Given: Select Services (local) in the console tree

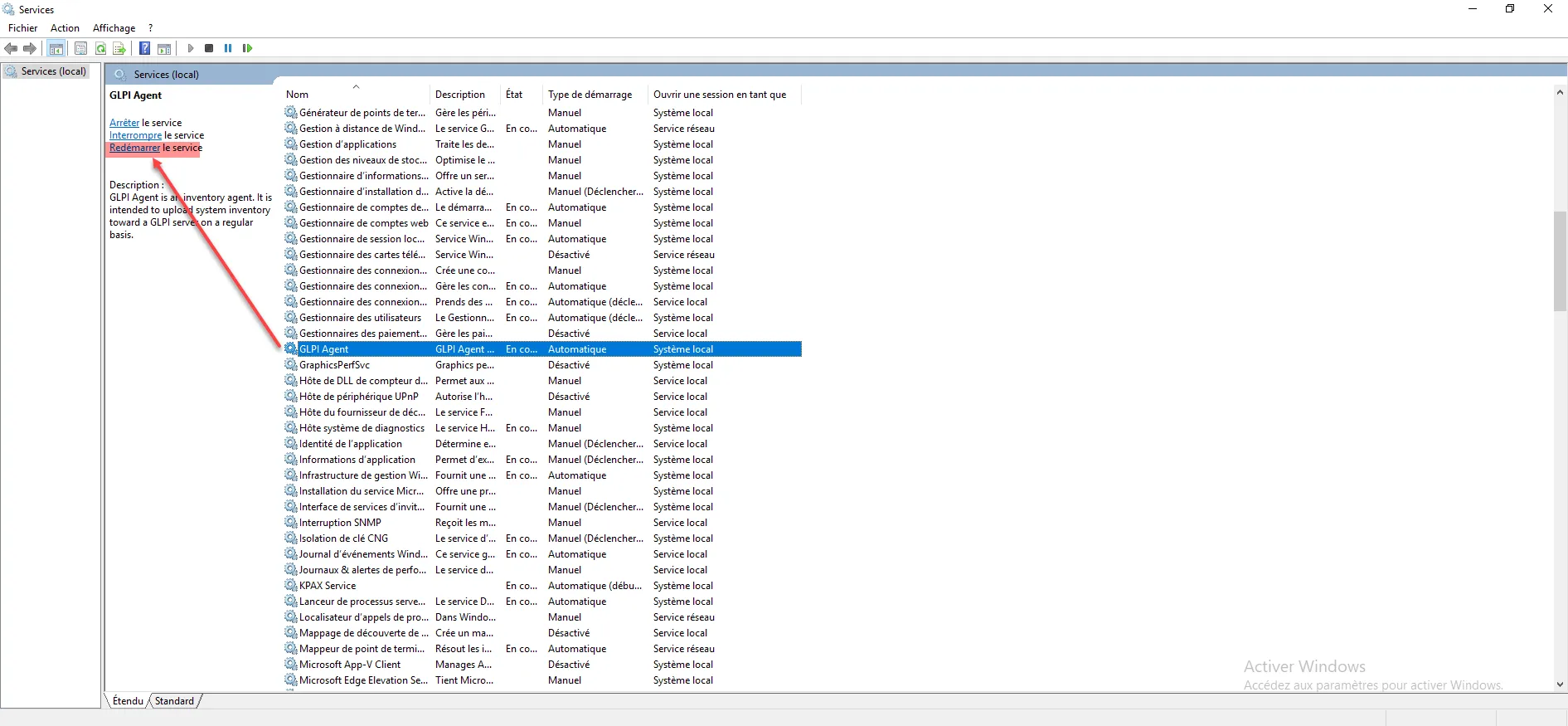Looking at the screenshot, I should tap(53, 71).
